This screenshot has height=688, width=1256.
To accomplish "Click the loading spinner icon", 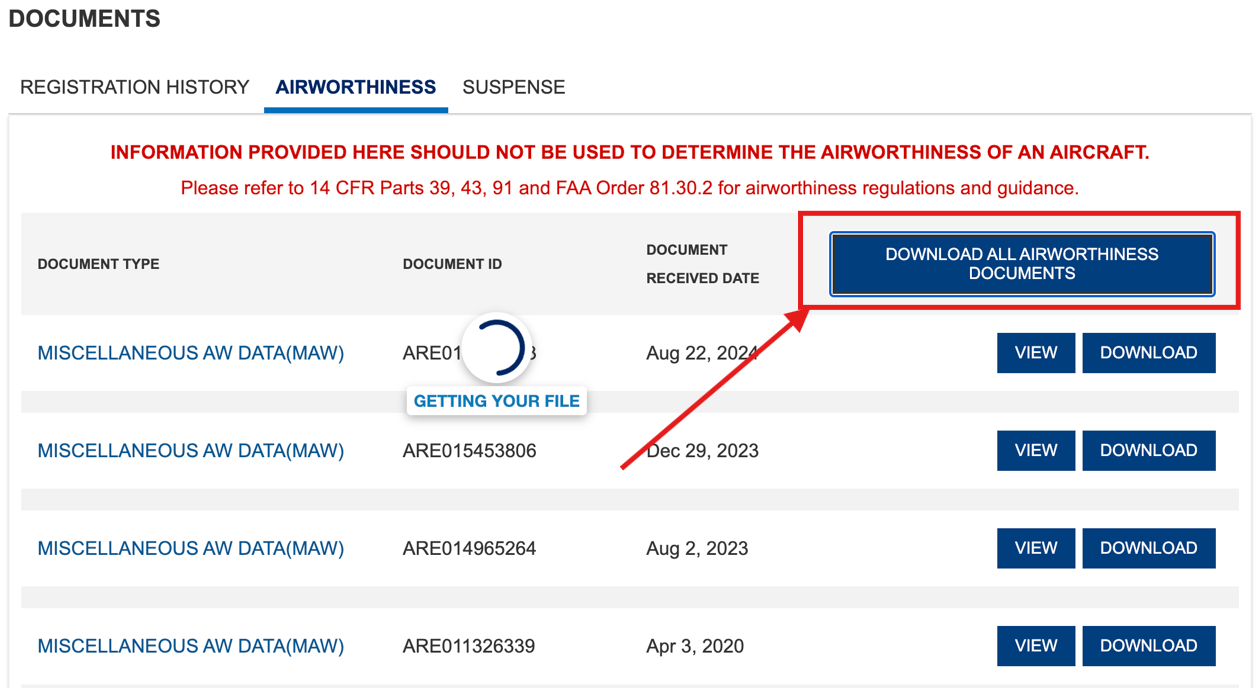I will coord(496,349).
